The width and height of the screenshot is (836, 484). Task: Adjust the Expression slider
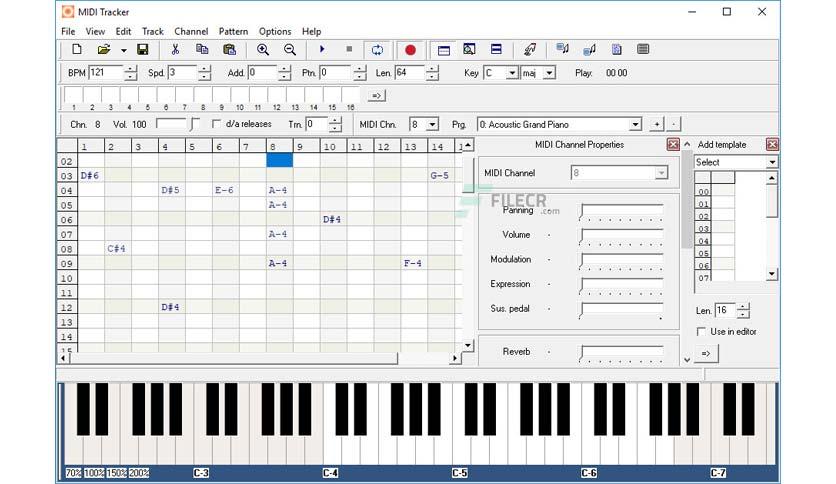[x=622, y=285]
